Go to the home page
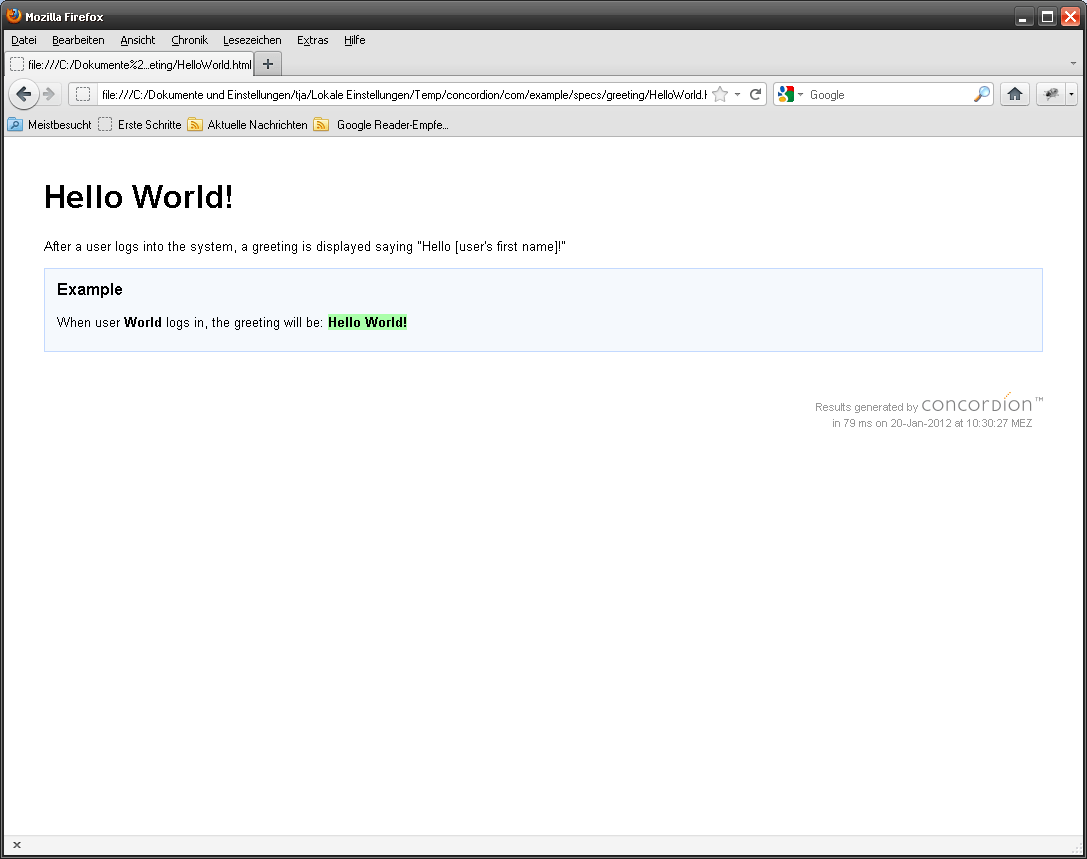Image resolution: width=1087 pixels, height=859 pixels. [1014, 94]
